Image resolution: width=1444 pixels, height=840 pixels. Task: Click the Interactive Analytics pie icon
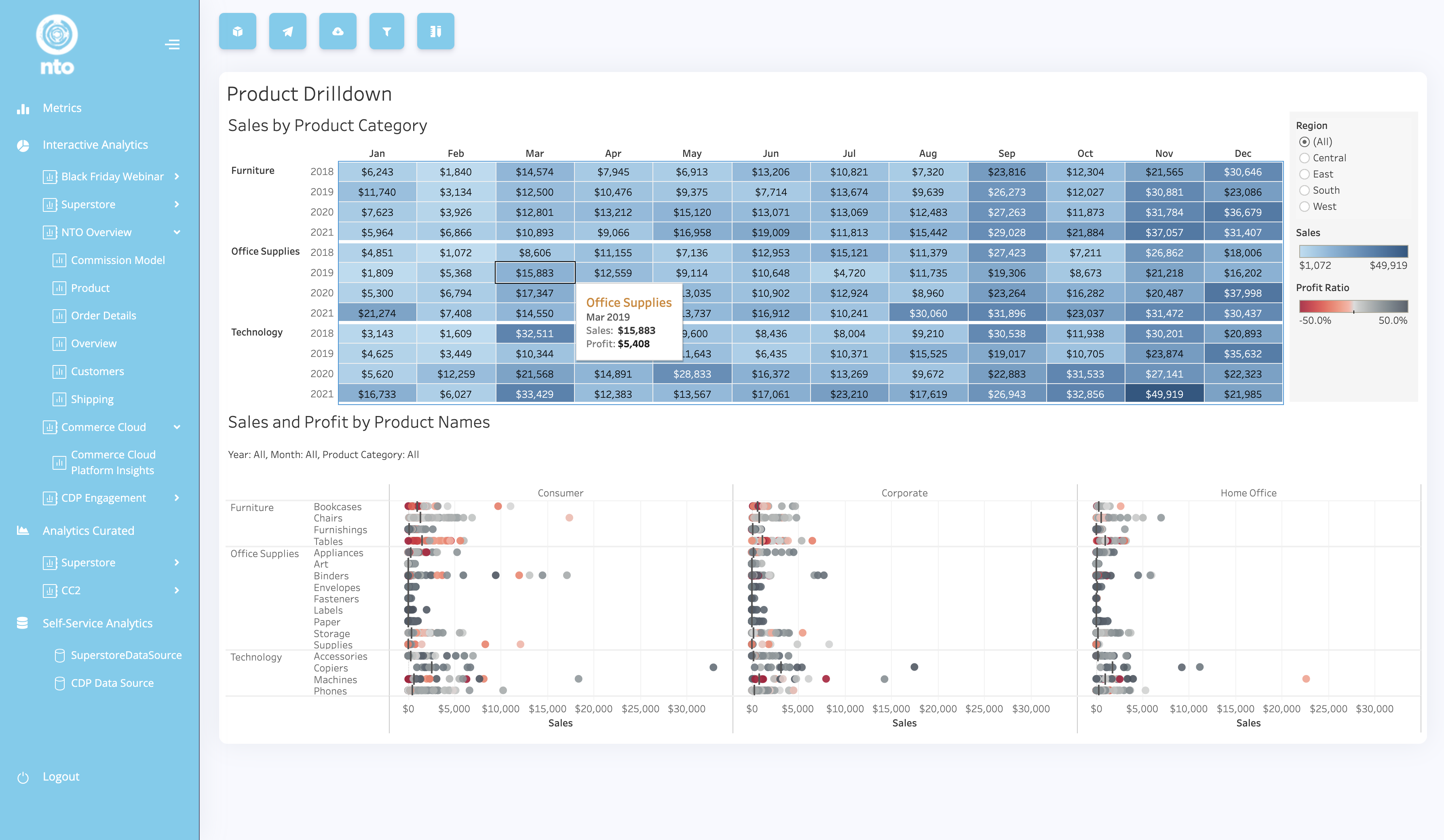pyautogui.click(x=22, y=144)
